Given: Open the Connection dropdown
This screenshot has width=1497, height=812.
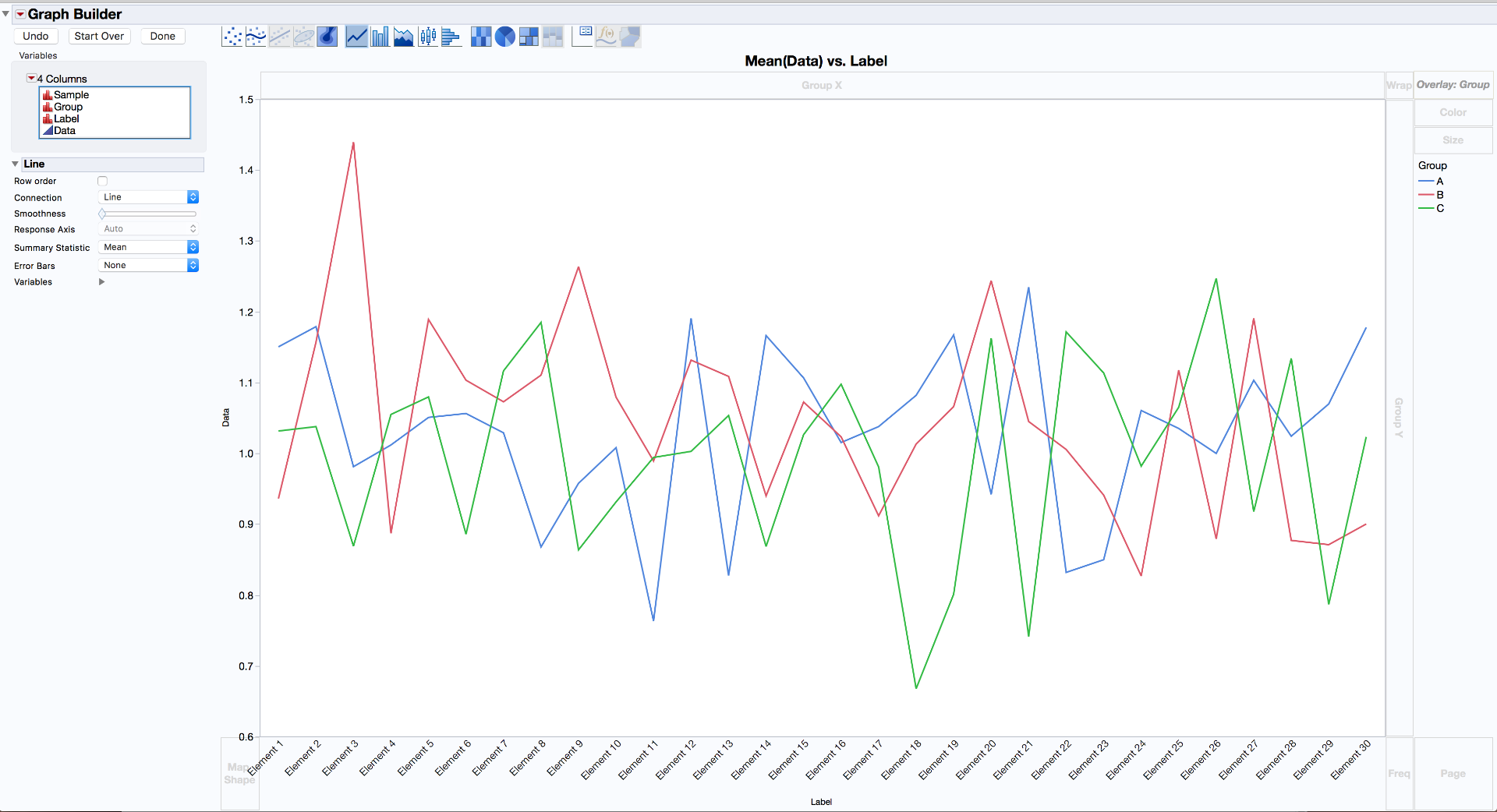Looking at the screenshot, I should (x=148, y=197).
